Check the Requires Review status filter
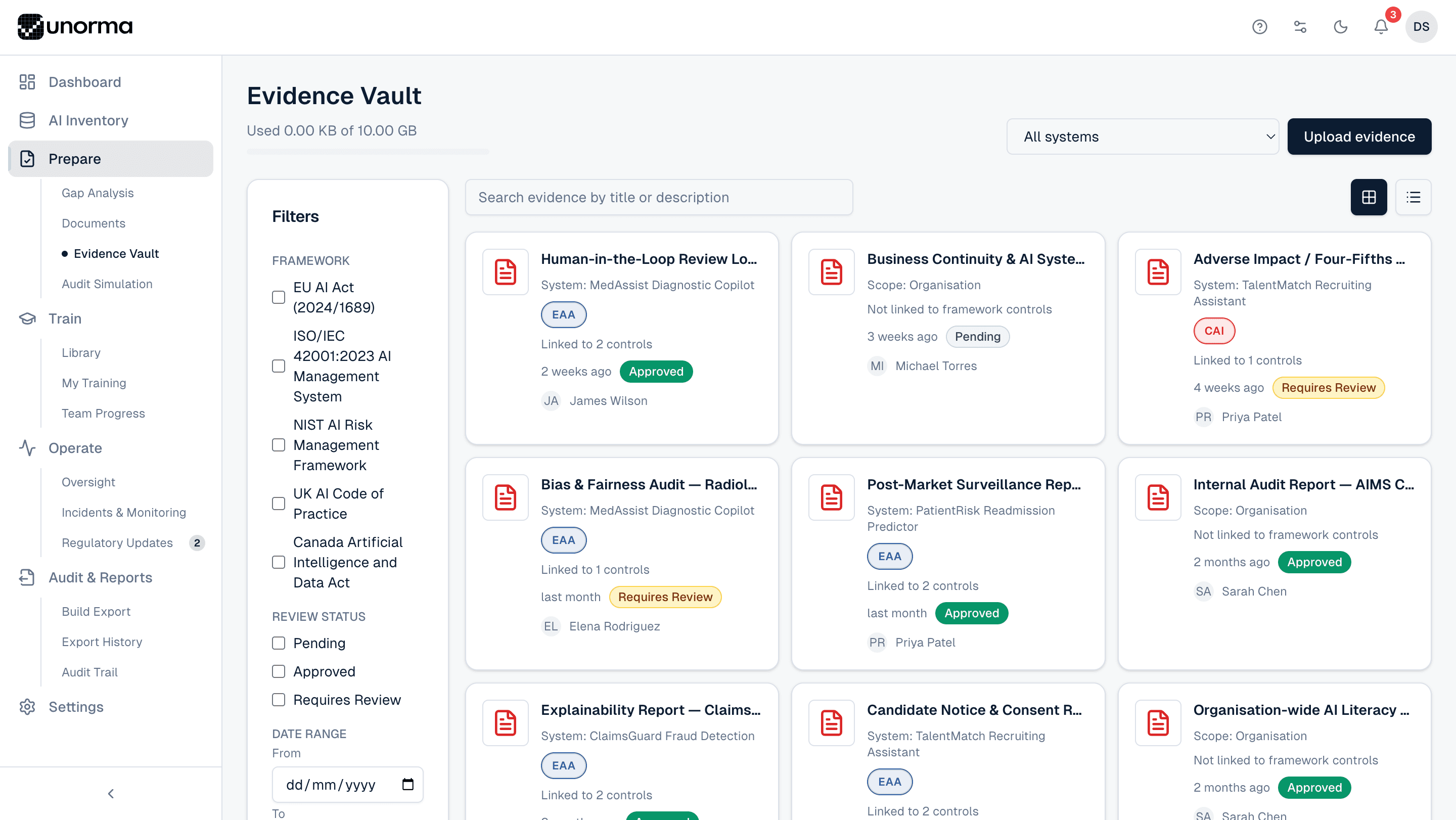This screenshot has width=1456, height=820. (x=279, y=700)
